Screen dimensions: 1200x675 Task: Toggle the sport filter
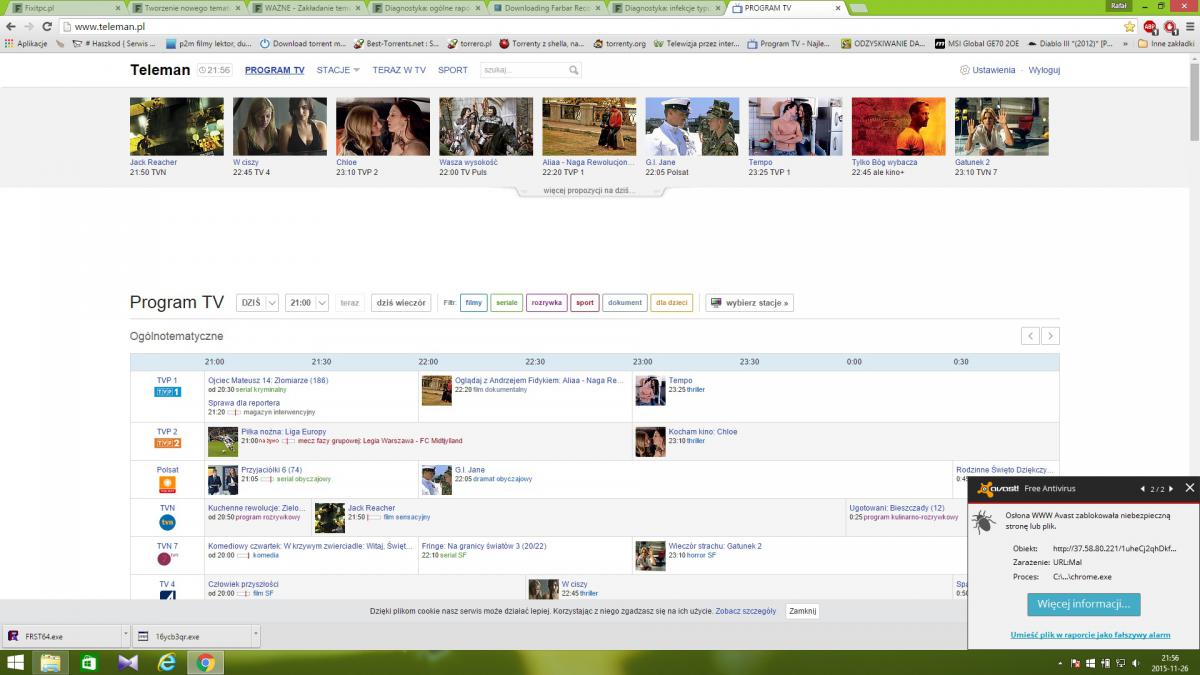point(585,302)
